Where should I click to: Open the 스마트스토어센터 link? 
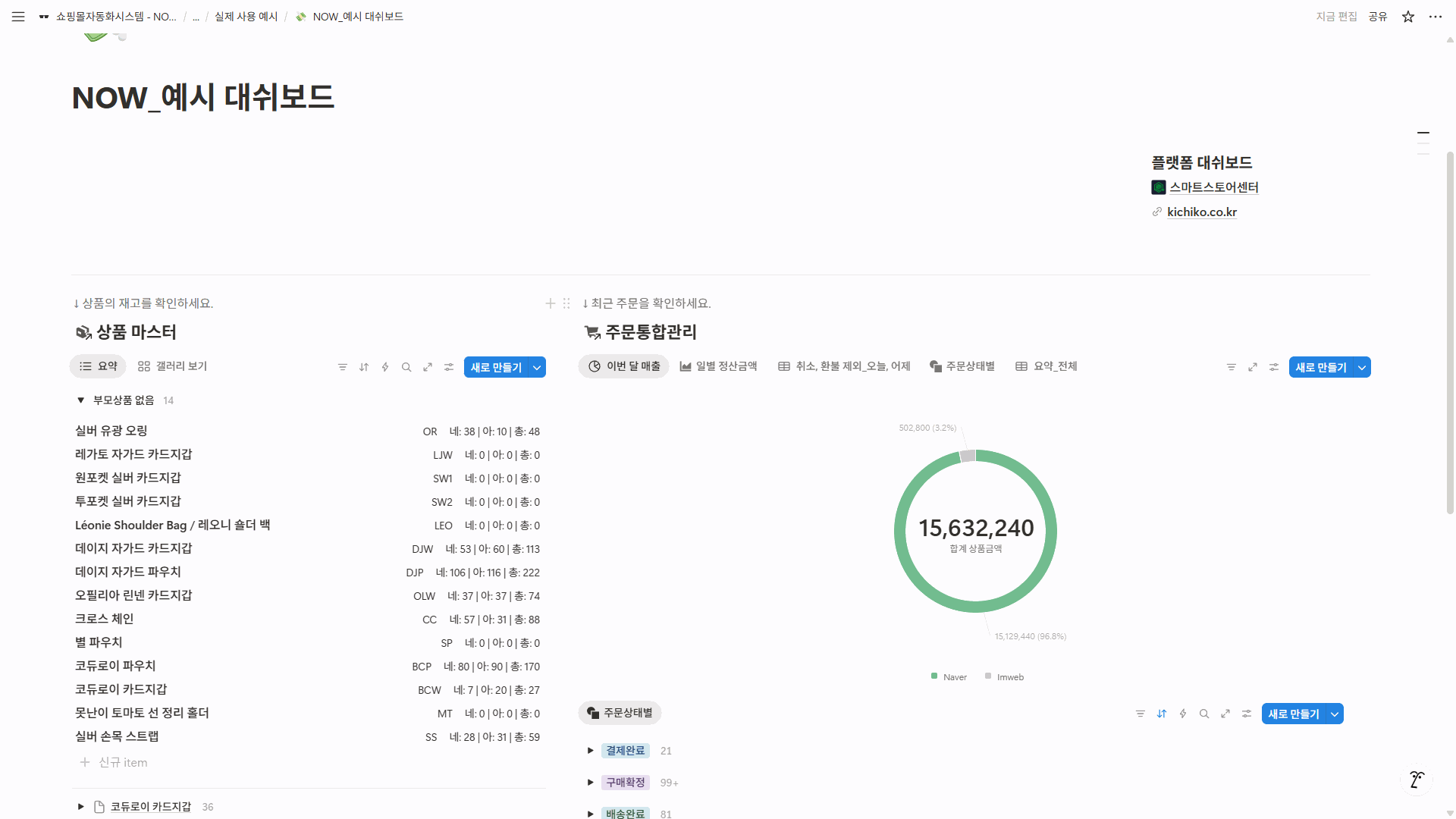point(1213,187)
